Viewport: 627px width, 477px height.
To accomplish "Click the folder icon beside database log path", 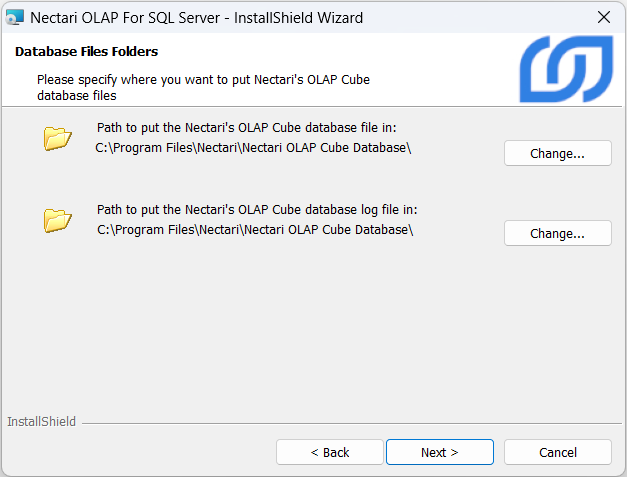I will (58, 219).
